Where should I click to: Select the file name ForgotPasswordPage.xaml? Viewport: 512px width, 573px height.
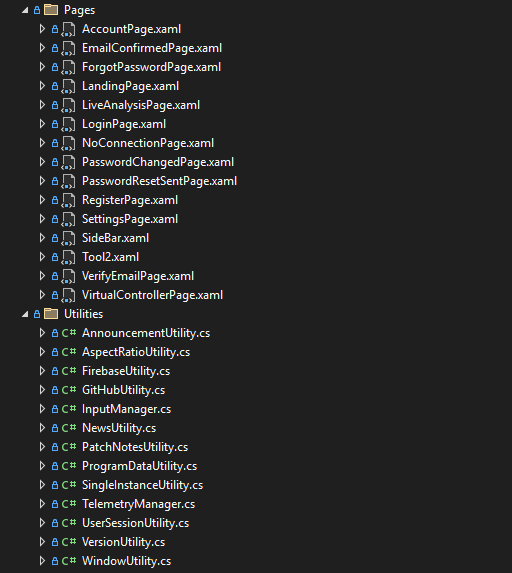click(x=151, y=67)
